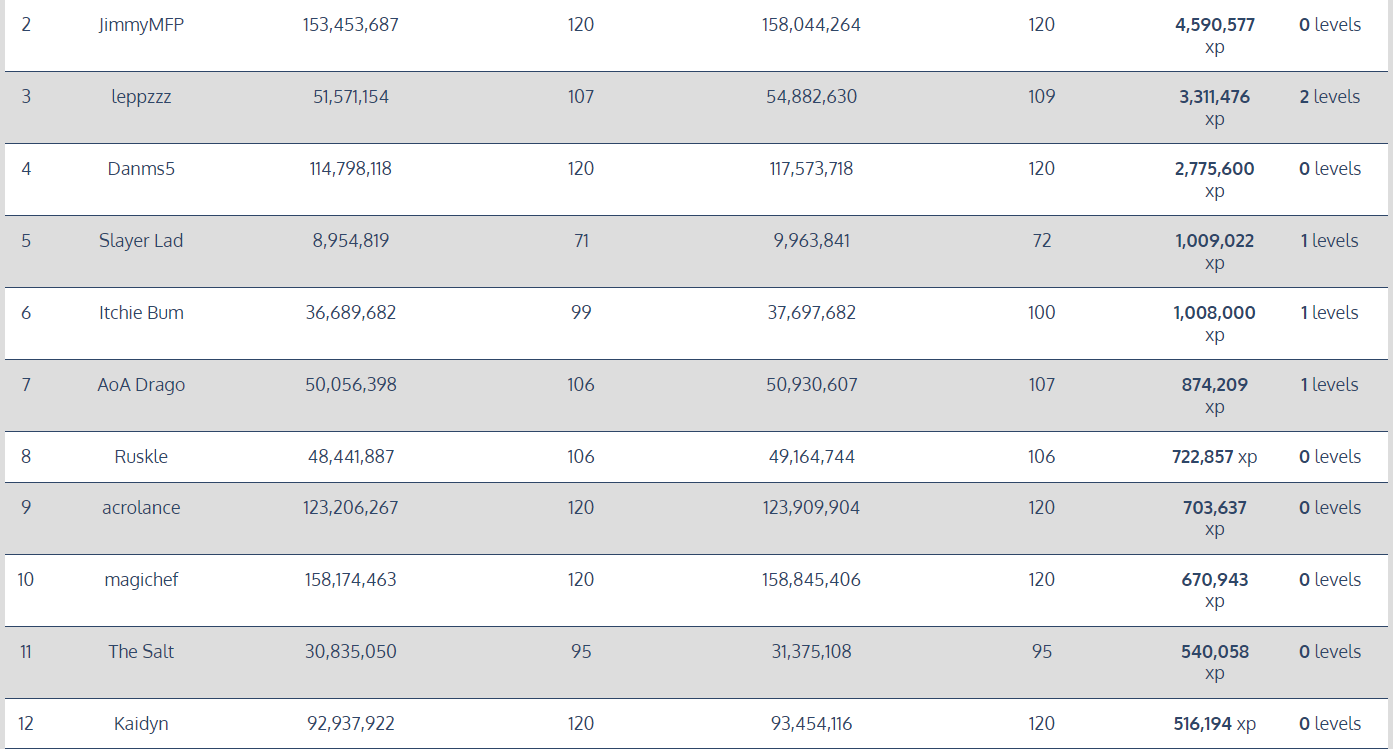This screenshot has height=749, width=1393.
Task: Click Itchie Bum's 1,008,000 xp gain
Action: (x=1214, y=313)
